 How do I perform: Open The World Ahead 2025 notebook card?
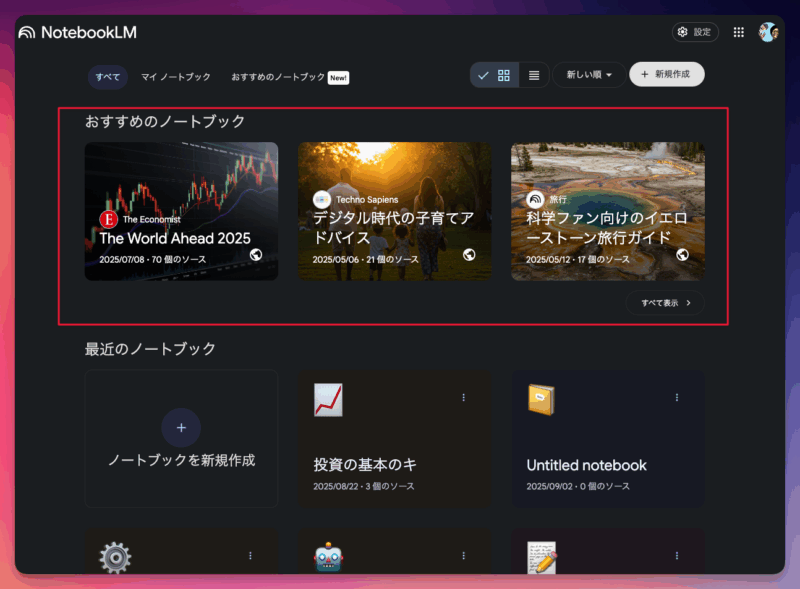point(181,211)
